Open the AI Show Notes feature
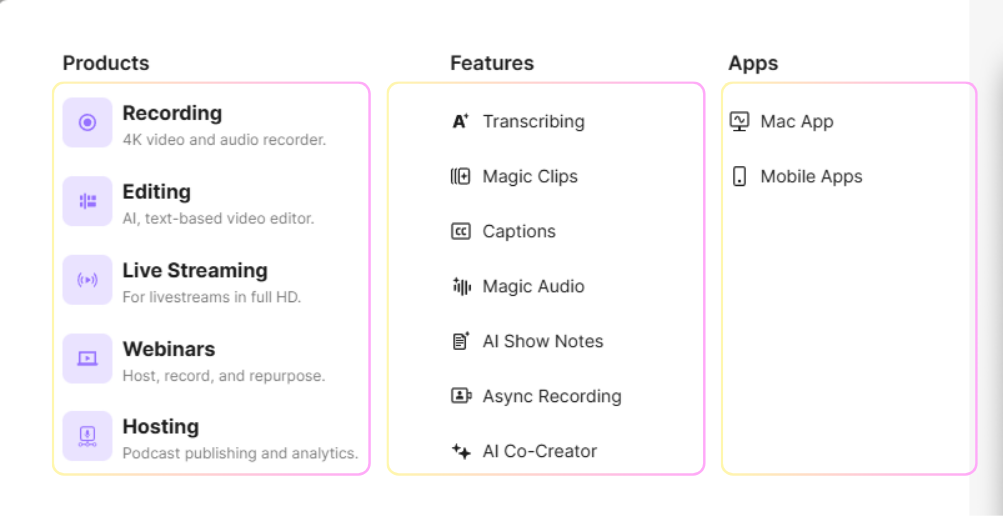Viewport: 1003px width, 516px height. (x=543, y=341)
